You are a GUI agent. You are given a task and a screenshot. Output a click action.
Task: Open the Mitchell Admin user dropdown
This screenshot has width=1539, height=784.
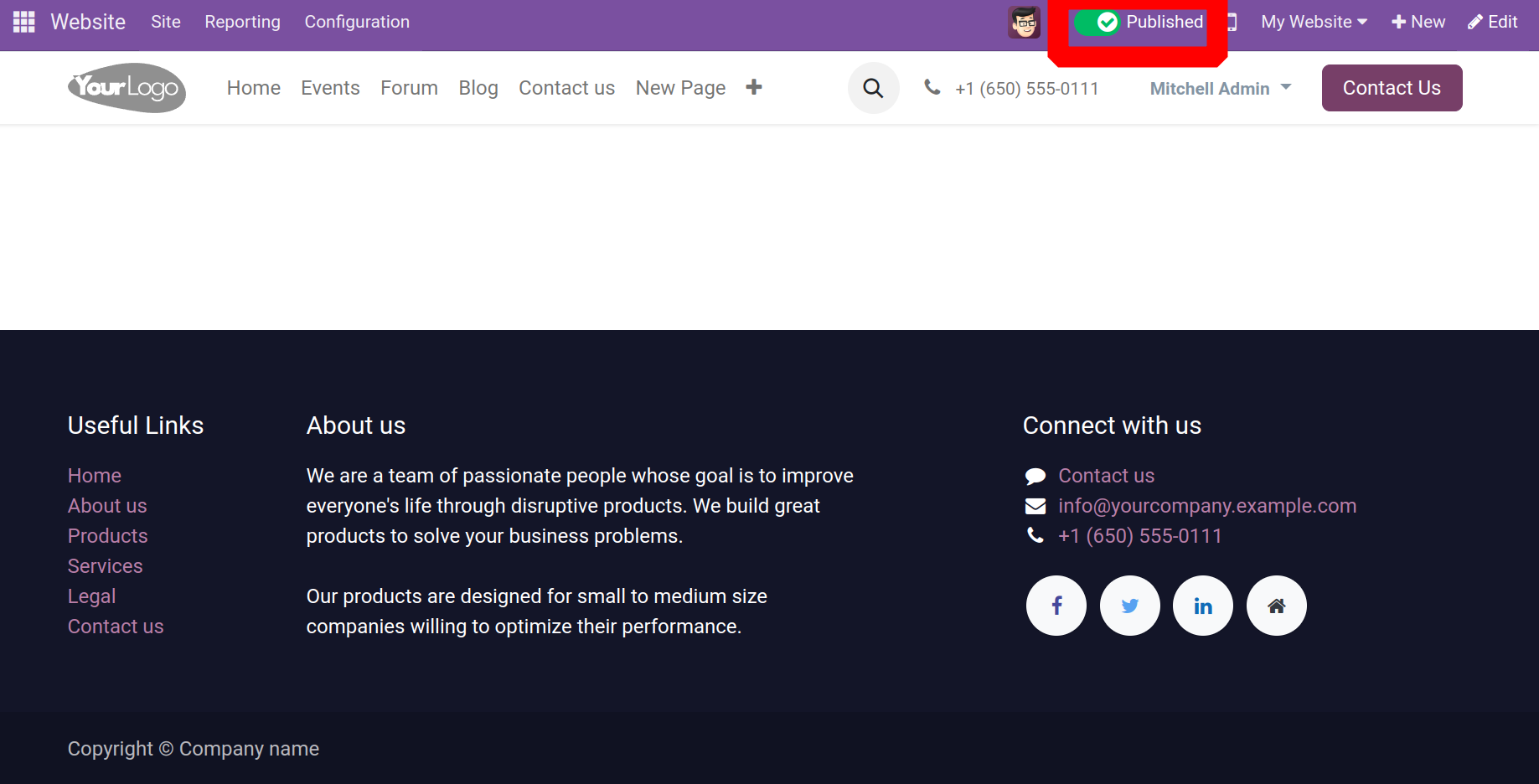[1220, 89]
